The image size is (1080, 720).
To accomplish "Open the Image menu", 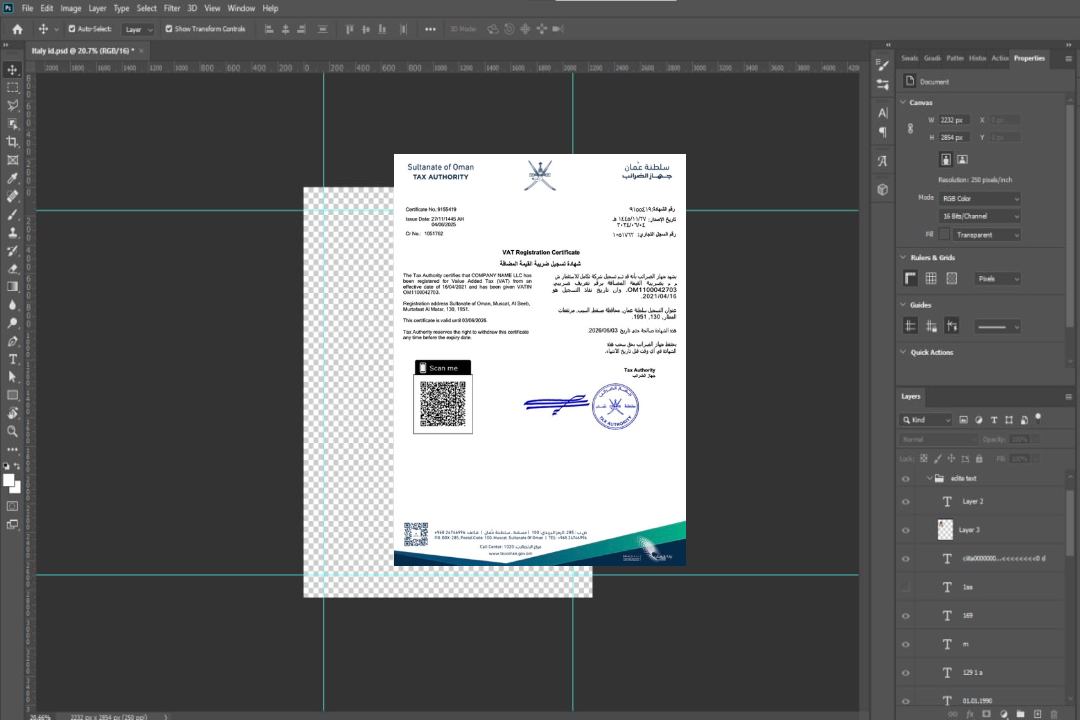I will 70,8.
